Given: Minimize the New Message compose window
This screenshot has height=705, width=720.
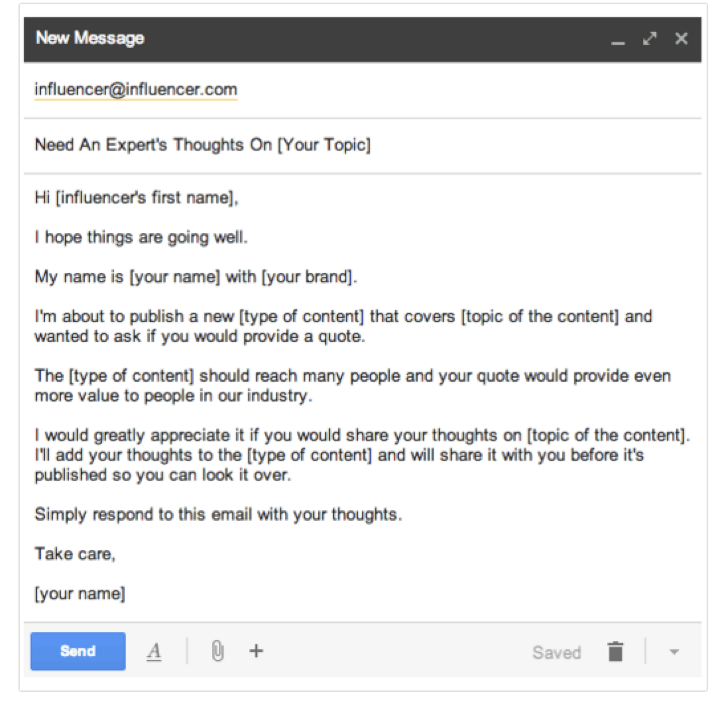Looking at the screenshot, I should click(x=618, y=39).
